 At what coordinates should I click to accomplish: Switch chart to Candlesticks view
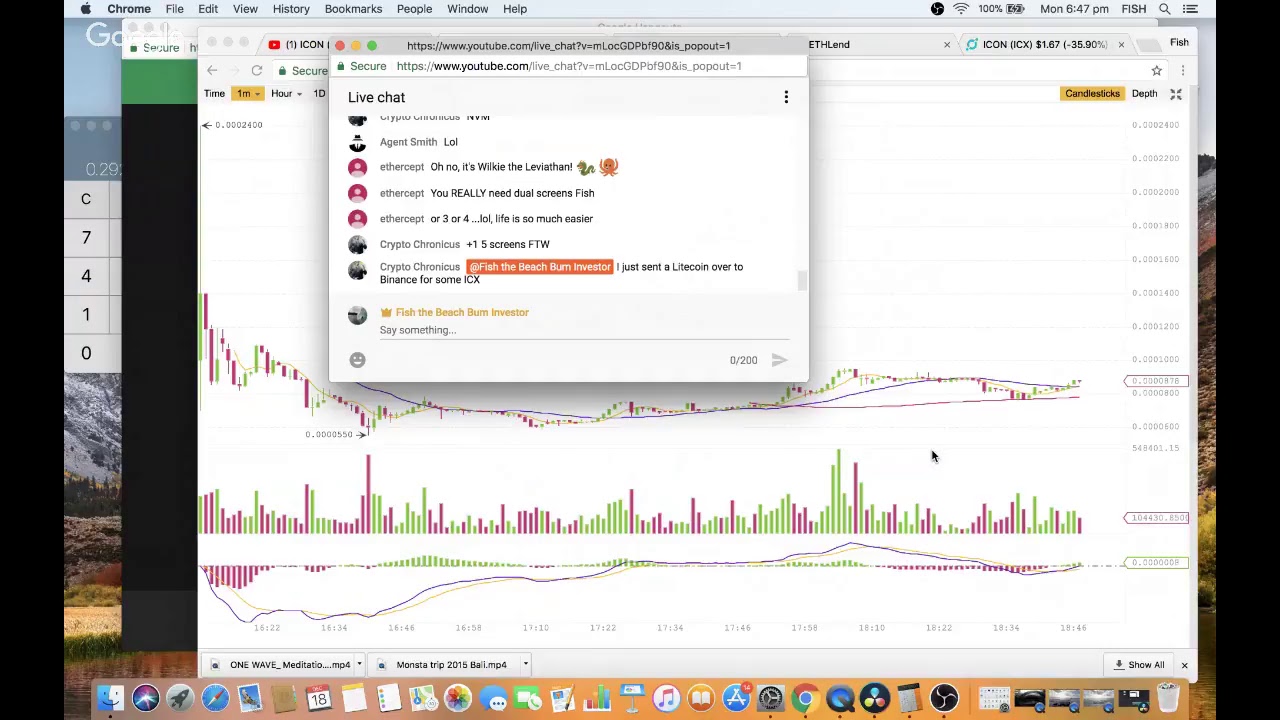coord(1092,94)
